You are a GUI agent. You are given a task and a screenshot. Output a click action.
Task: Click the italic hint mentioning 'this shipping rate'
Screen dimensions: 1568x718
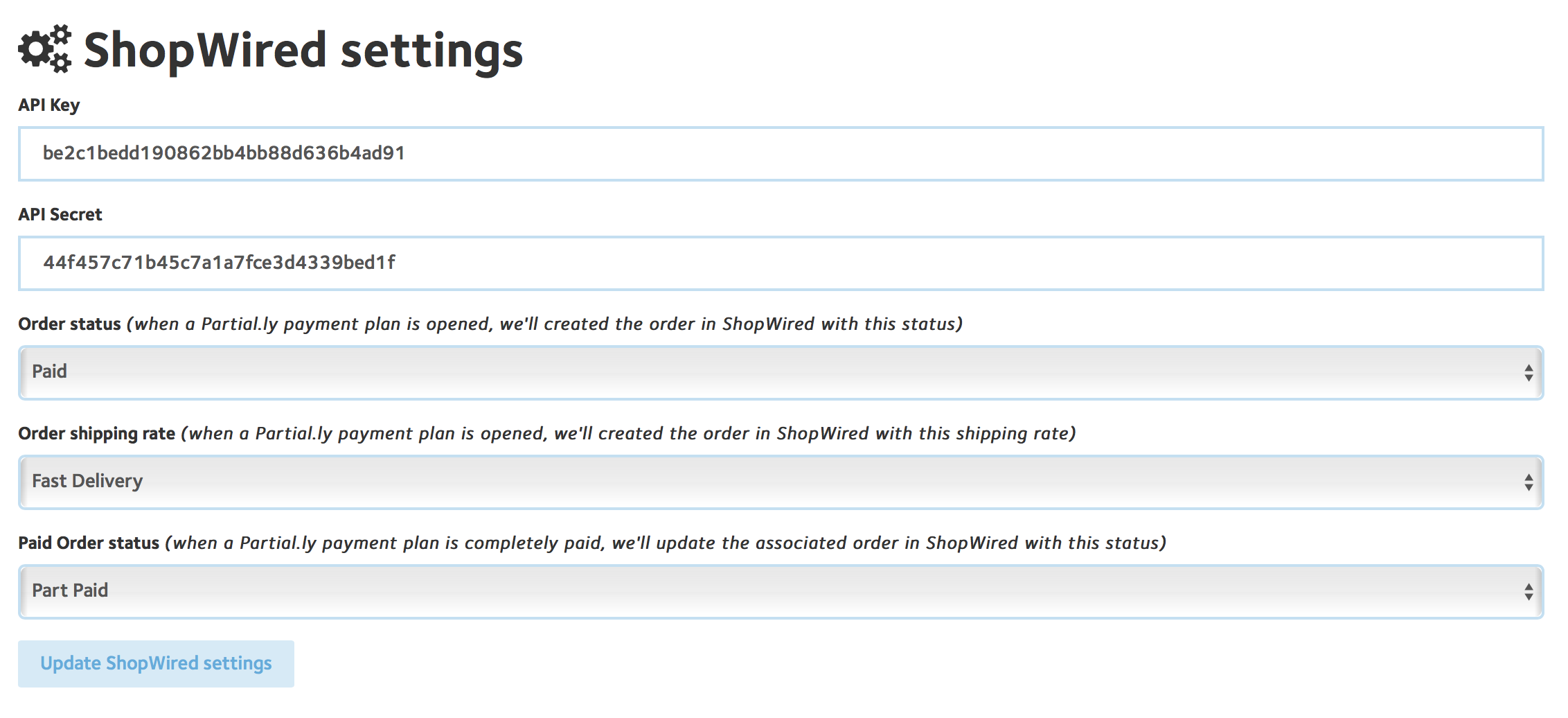(x=629, y=434)
